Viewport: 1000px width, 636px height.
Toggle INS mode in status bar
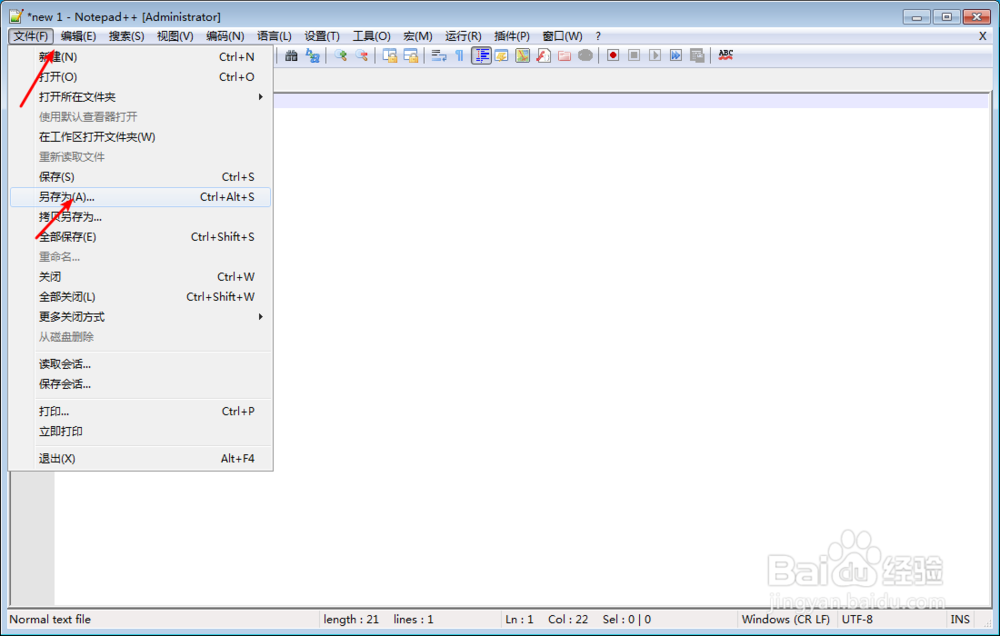point(960,619)
